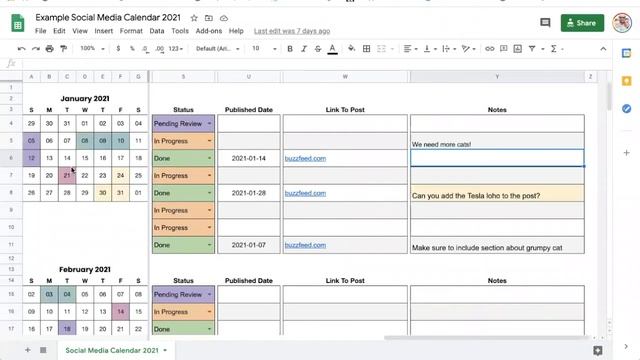Image resolution: width=640 pixels, height=360 pixels.
Task: Open the Insert menu
Action: 104,31
